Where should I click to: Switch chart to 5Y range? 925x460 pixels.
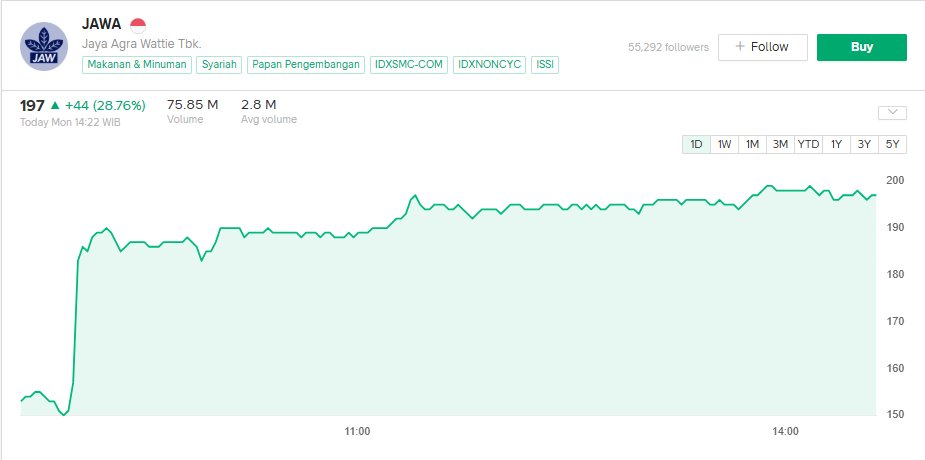893,144
